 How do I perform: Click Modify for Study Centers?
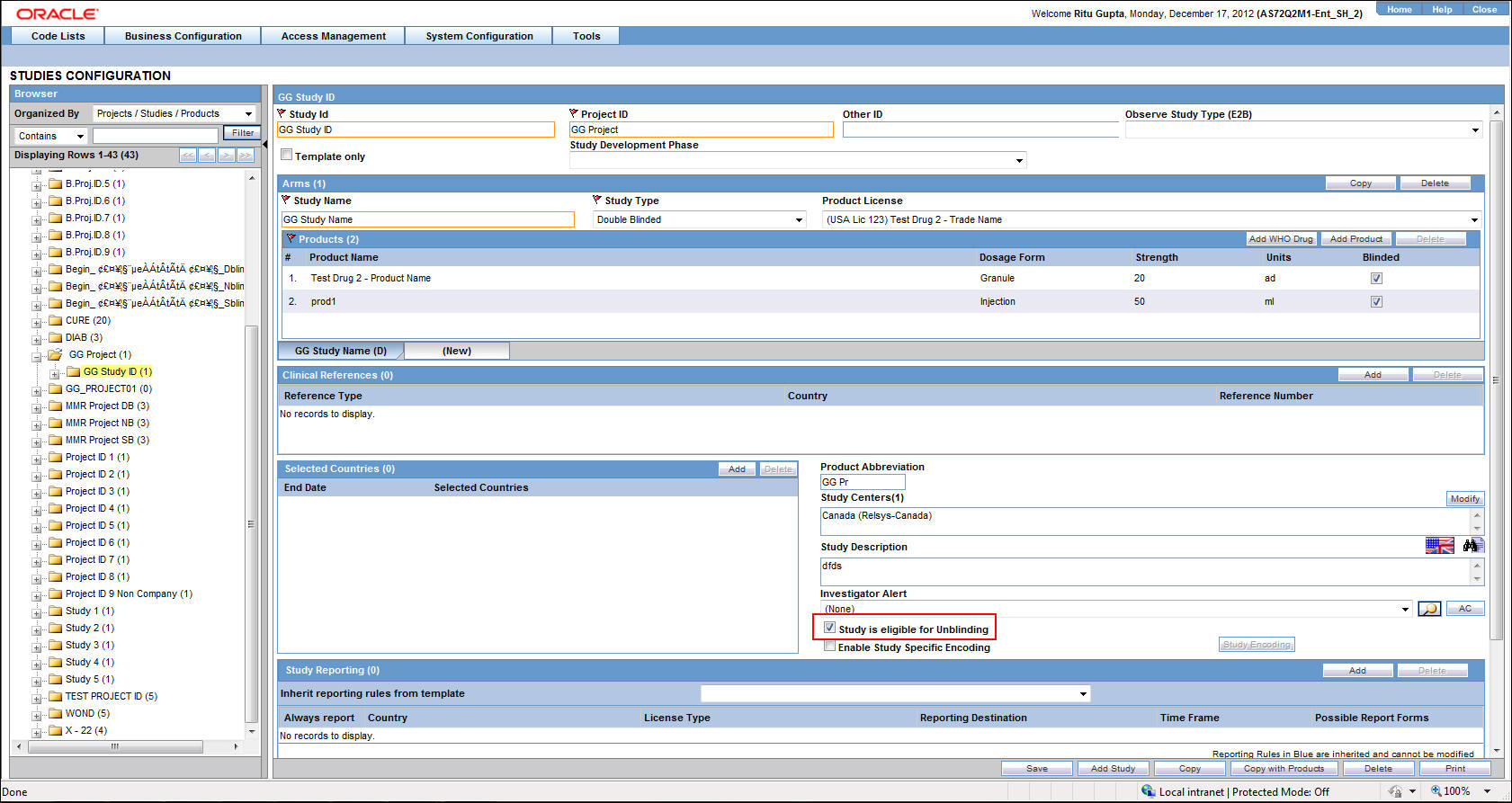click(1464, 499)
